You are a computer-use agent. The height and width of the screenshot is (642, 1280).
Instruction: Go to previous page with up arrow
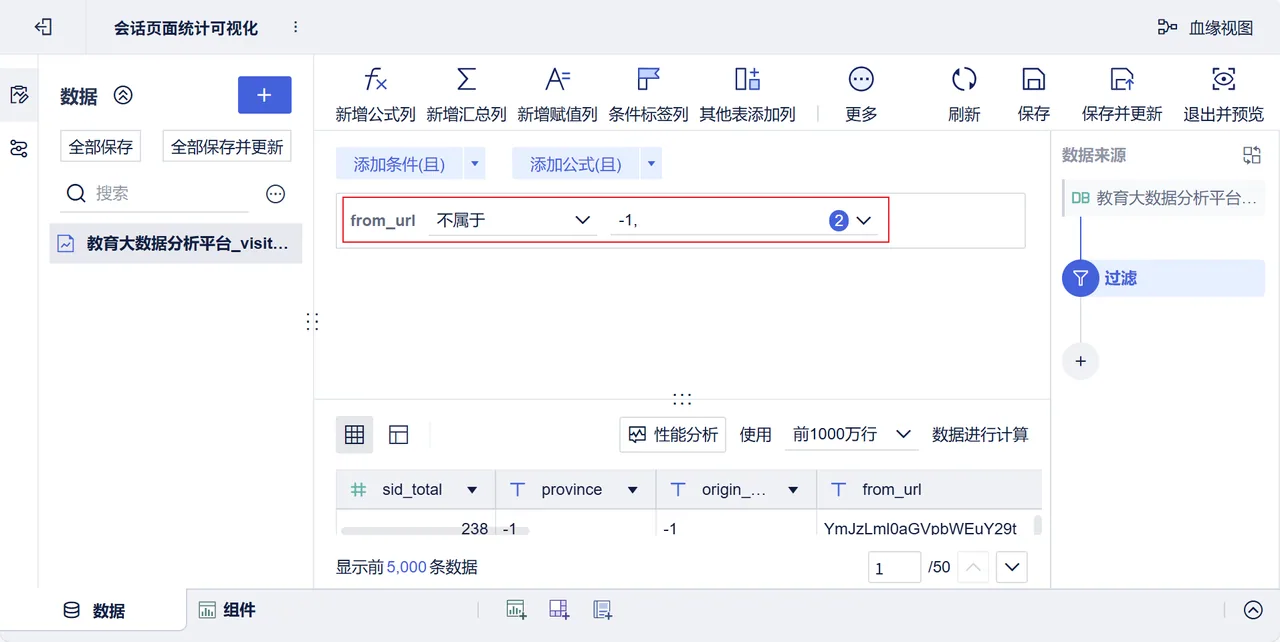click(x=973, y=567)
